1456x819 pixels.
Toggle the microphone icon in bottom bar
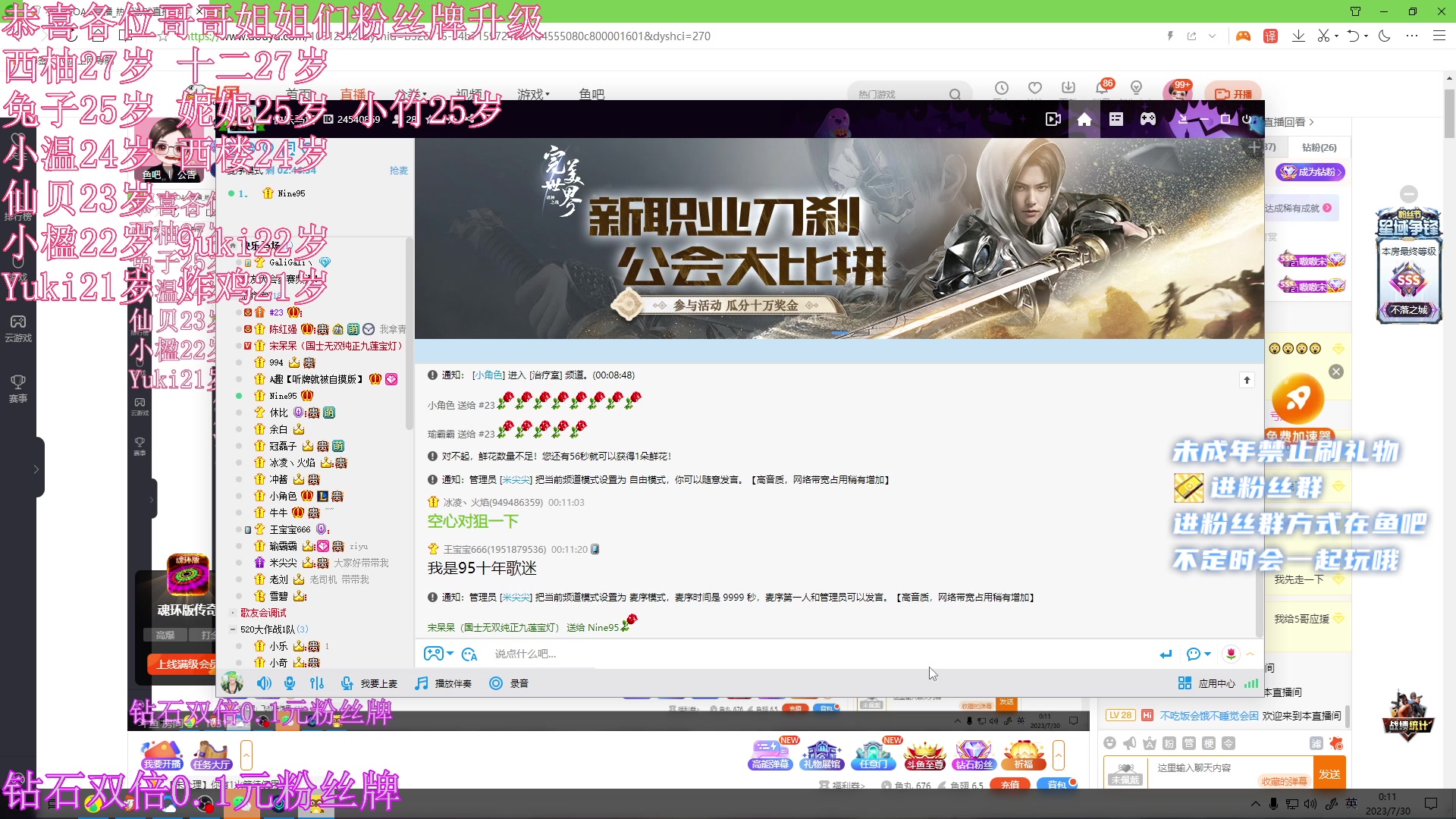(290, 683)
